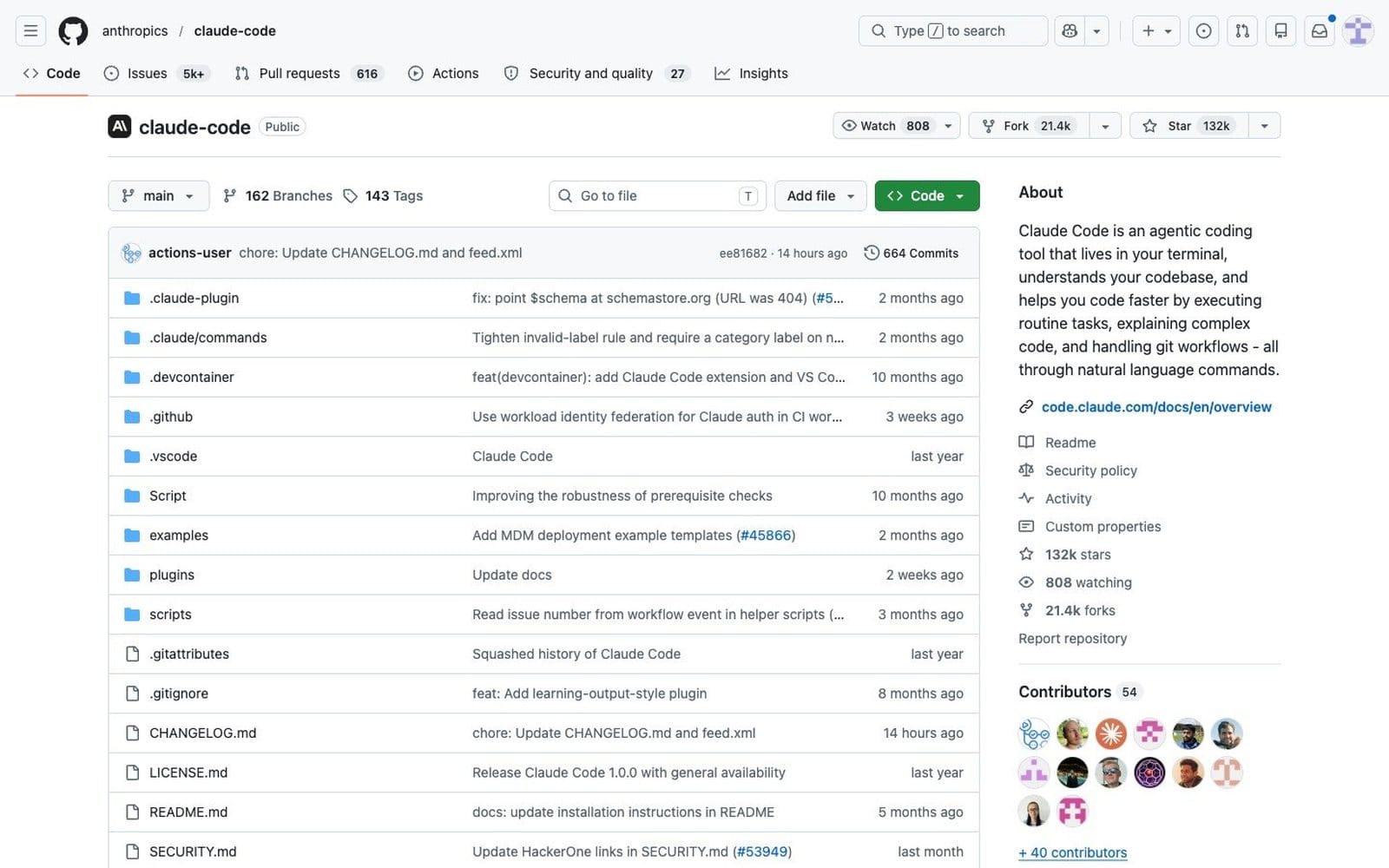Click the actions-user avatar in commit bar
1389x868 pixels.
point(131,253)
